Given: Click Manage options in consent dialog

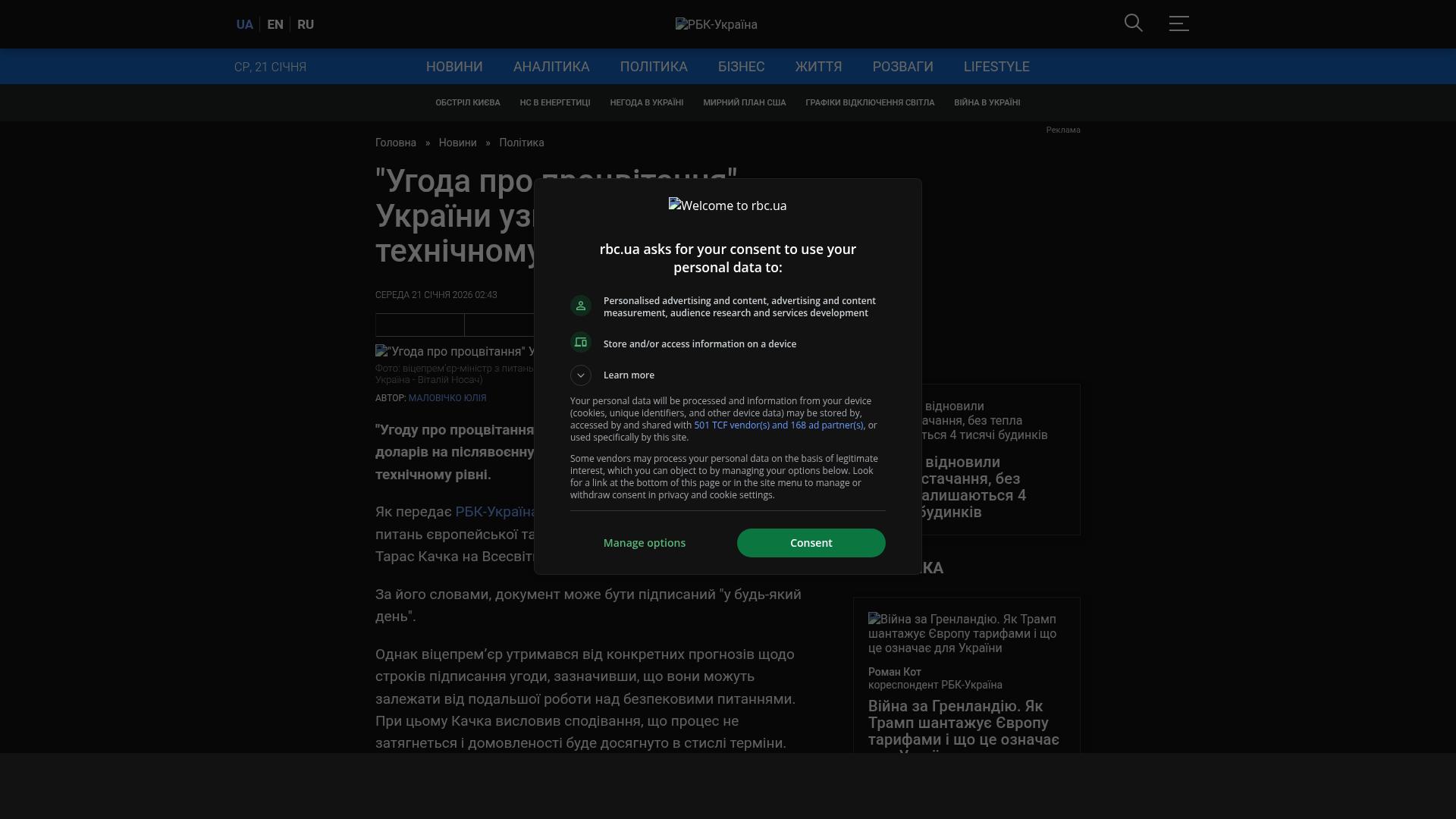Looking at the screenshot, I should (645, 543).
